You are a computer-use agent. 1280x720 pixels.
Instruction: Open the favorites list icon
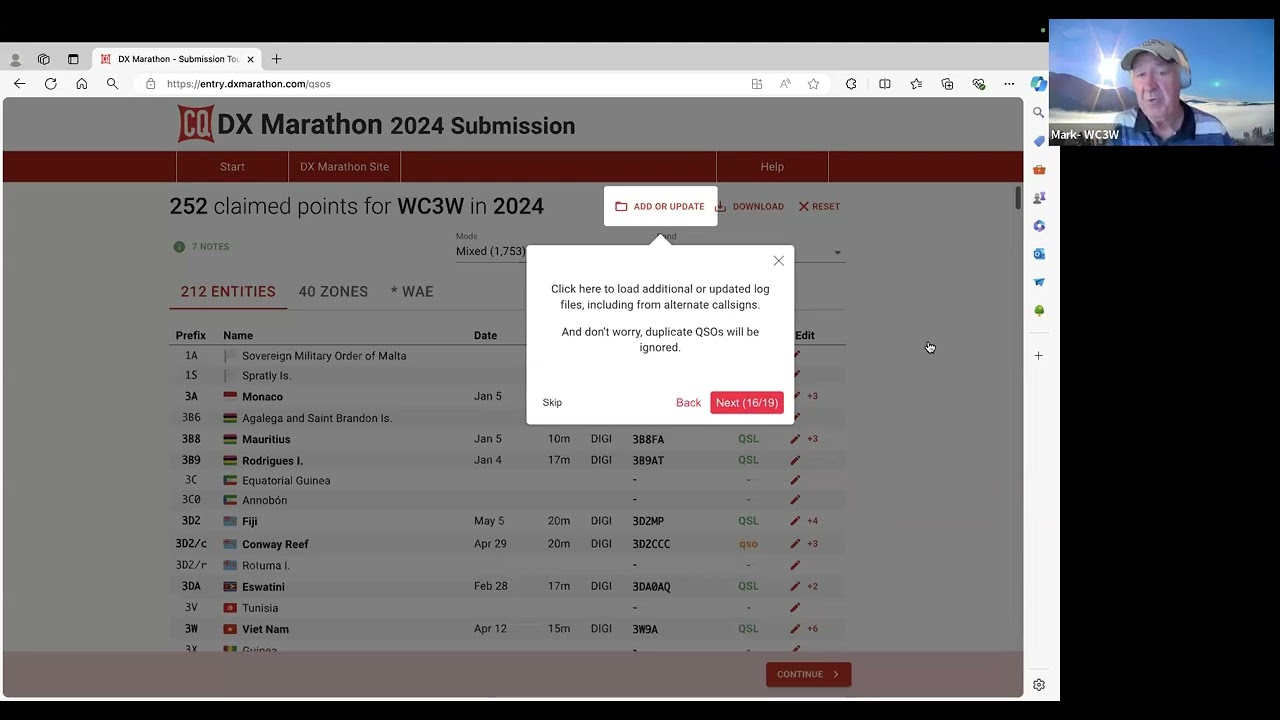coord(916,84)
